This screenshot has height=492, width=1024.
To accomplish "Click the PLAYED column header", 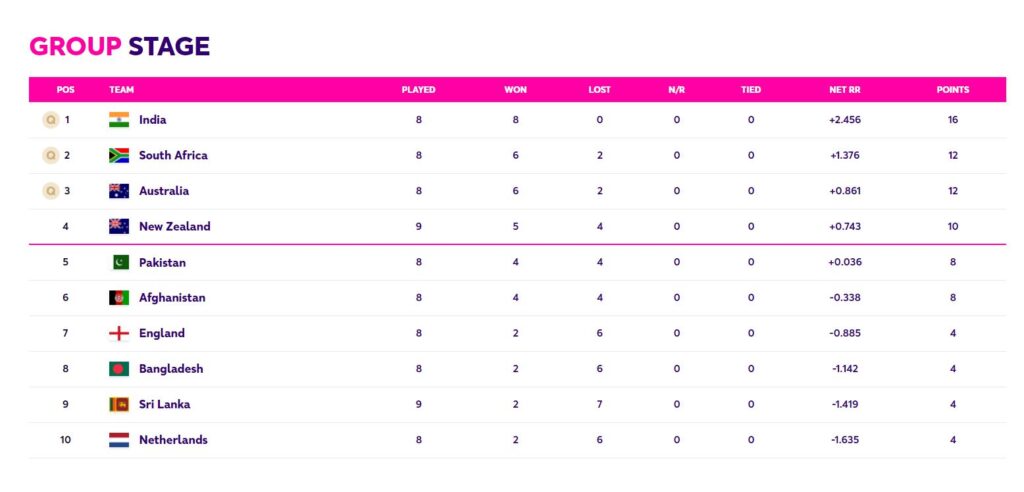I will [418, 90].
